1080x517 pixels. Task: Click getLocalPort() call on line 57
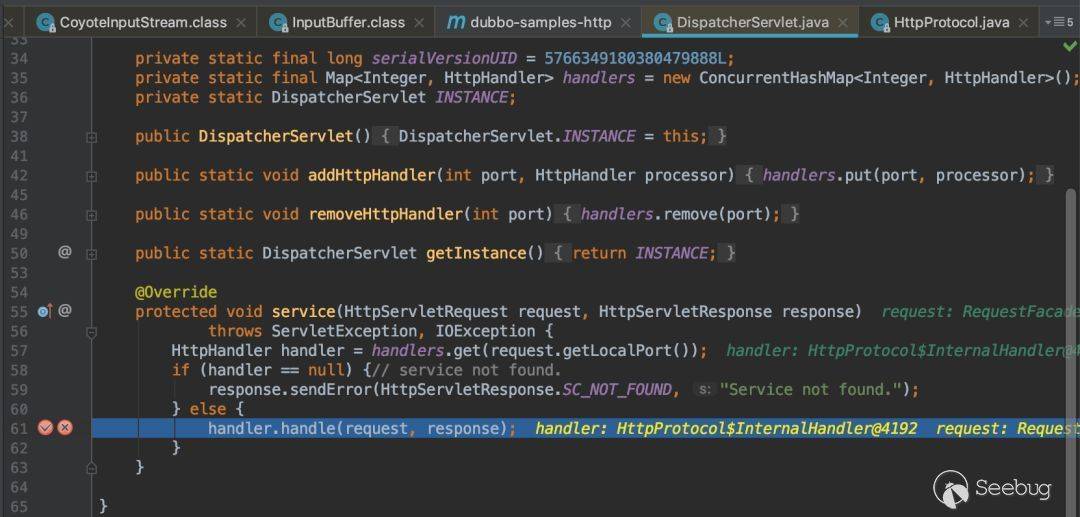tap(630, 351)
